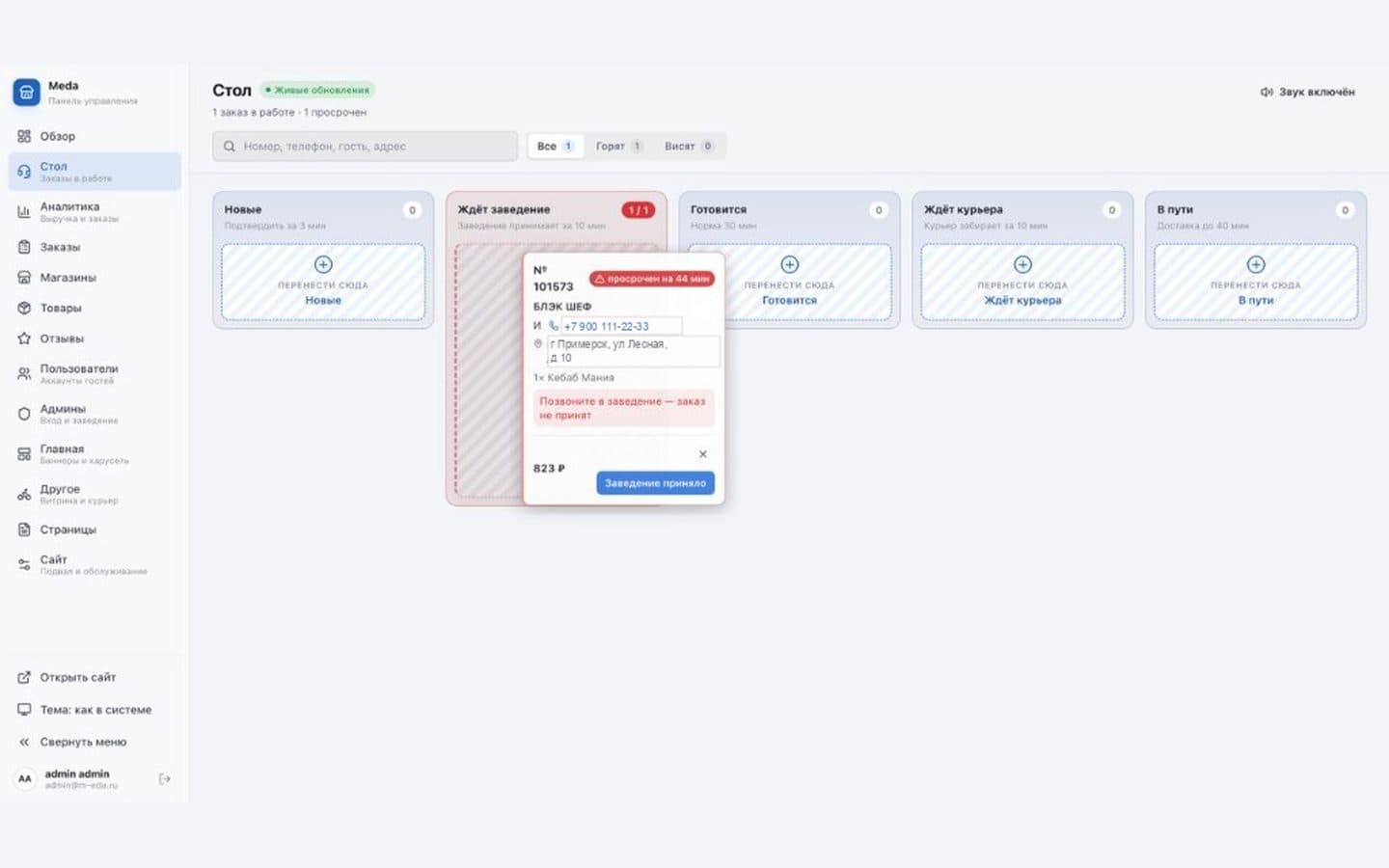
Task: Go to the Магазины section
Action: 95,277
